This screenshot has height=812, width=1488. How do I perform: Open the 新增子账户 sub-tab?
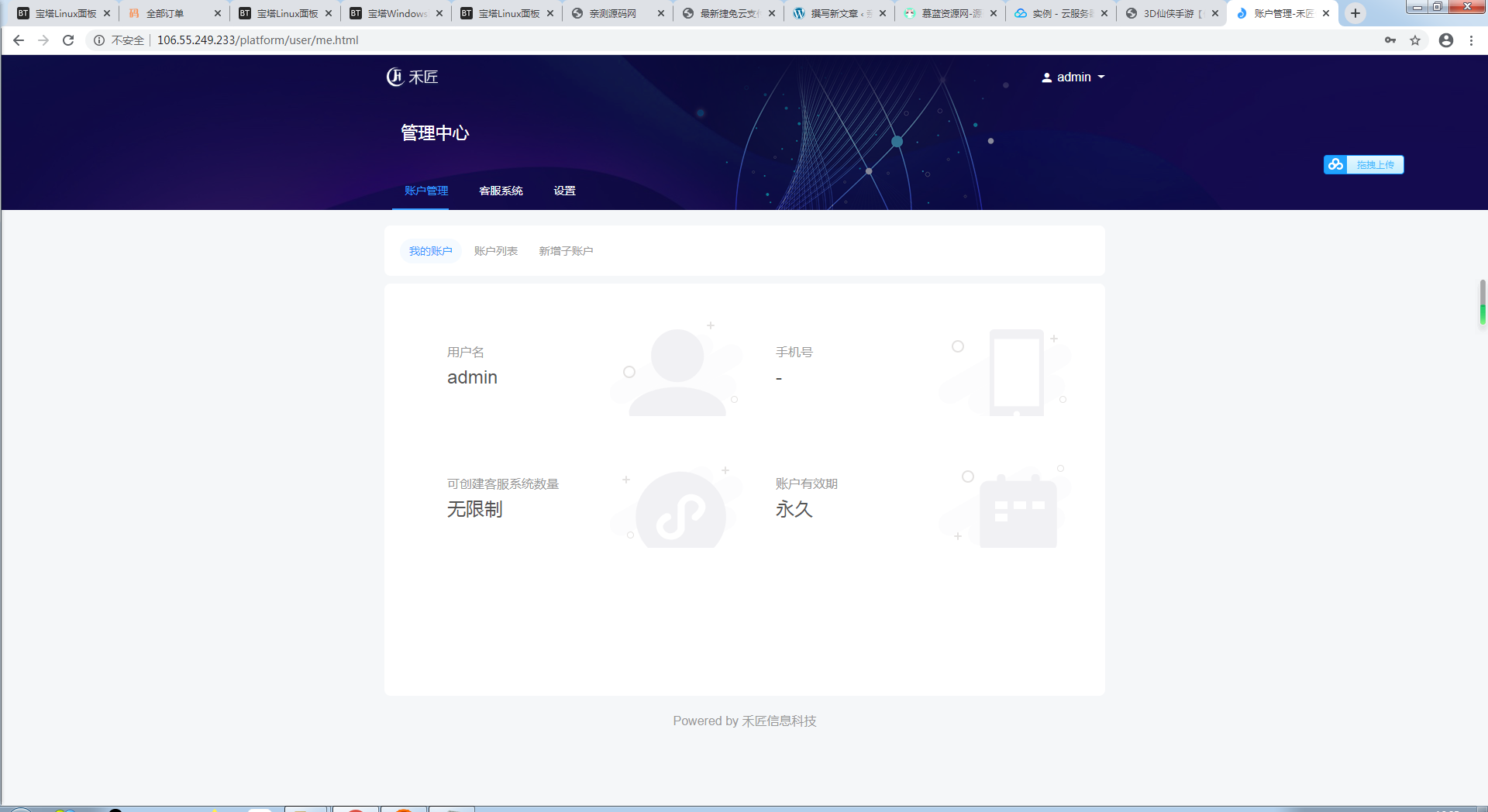(566, 251)
